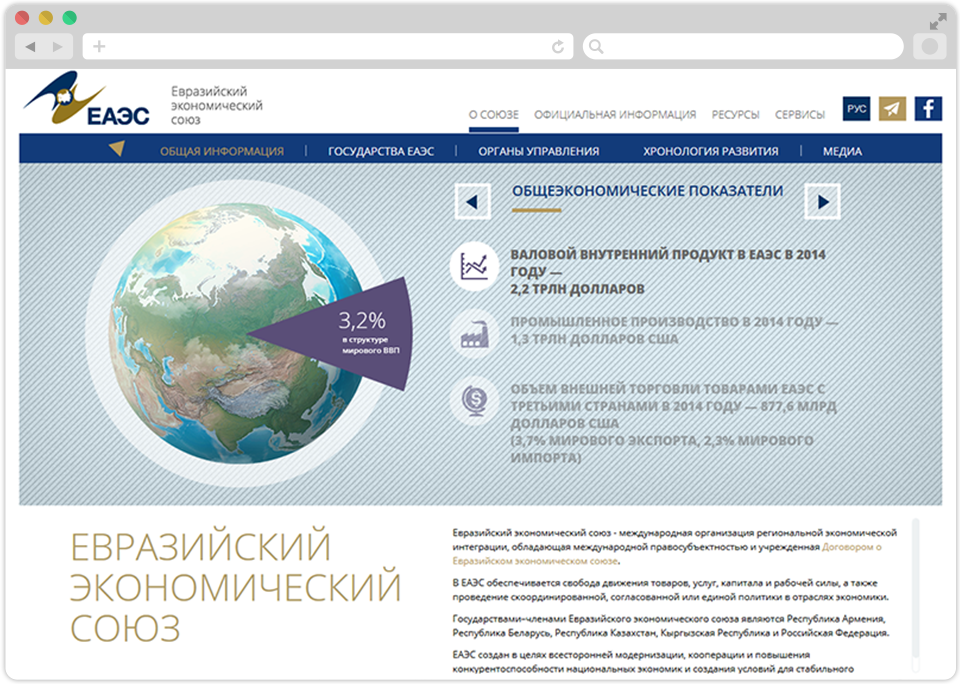Click the browser back arrow button

(31, 47)
